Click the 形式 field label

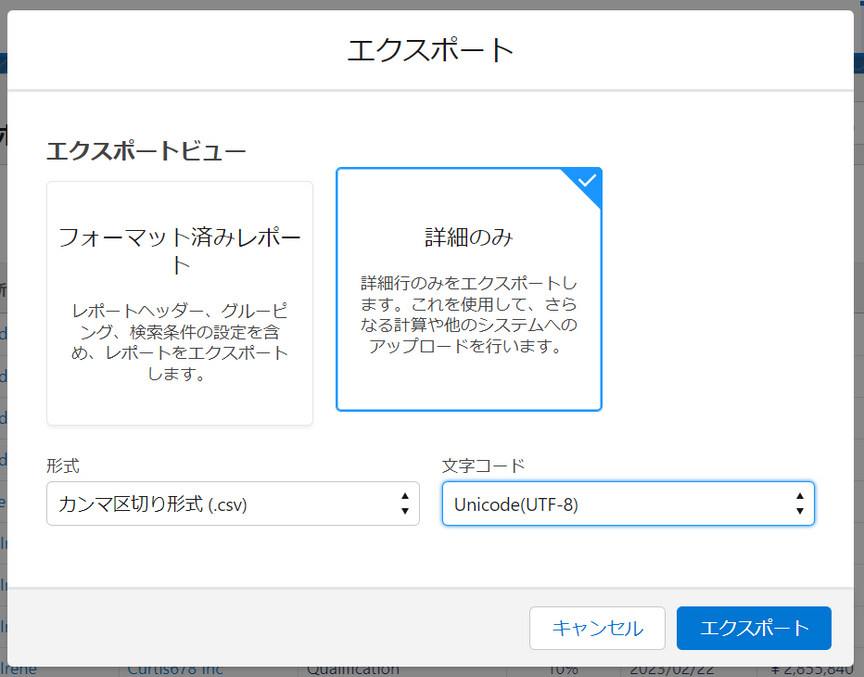[63, 465]
